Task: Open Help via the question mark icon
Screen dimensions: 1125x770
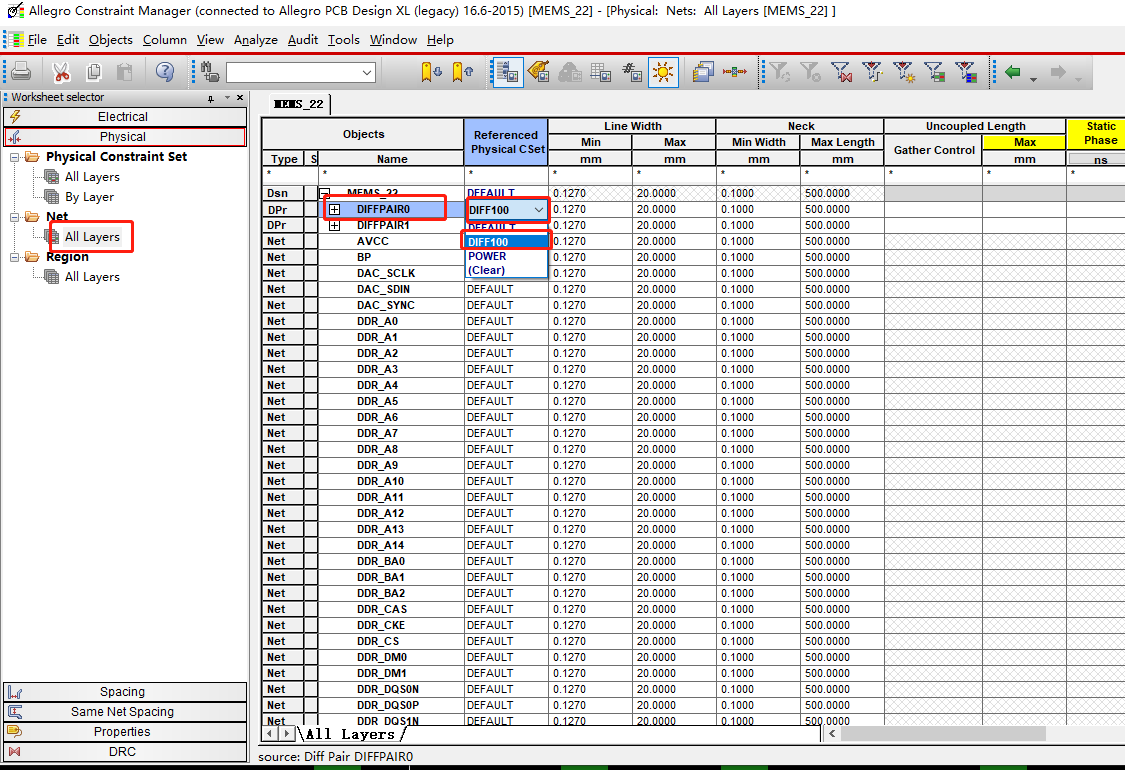Action: tap(165, 72)
